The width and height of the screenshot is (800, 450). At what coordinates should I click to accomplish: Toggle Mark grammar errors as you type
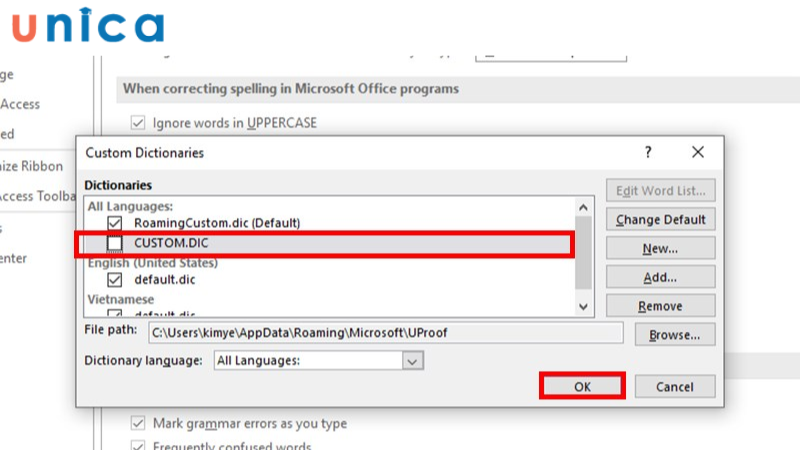pos(138,423)
